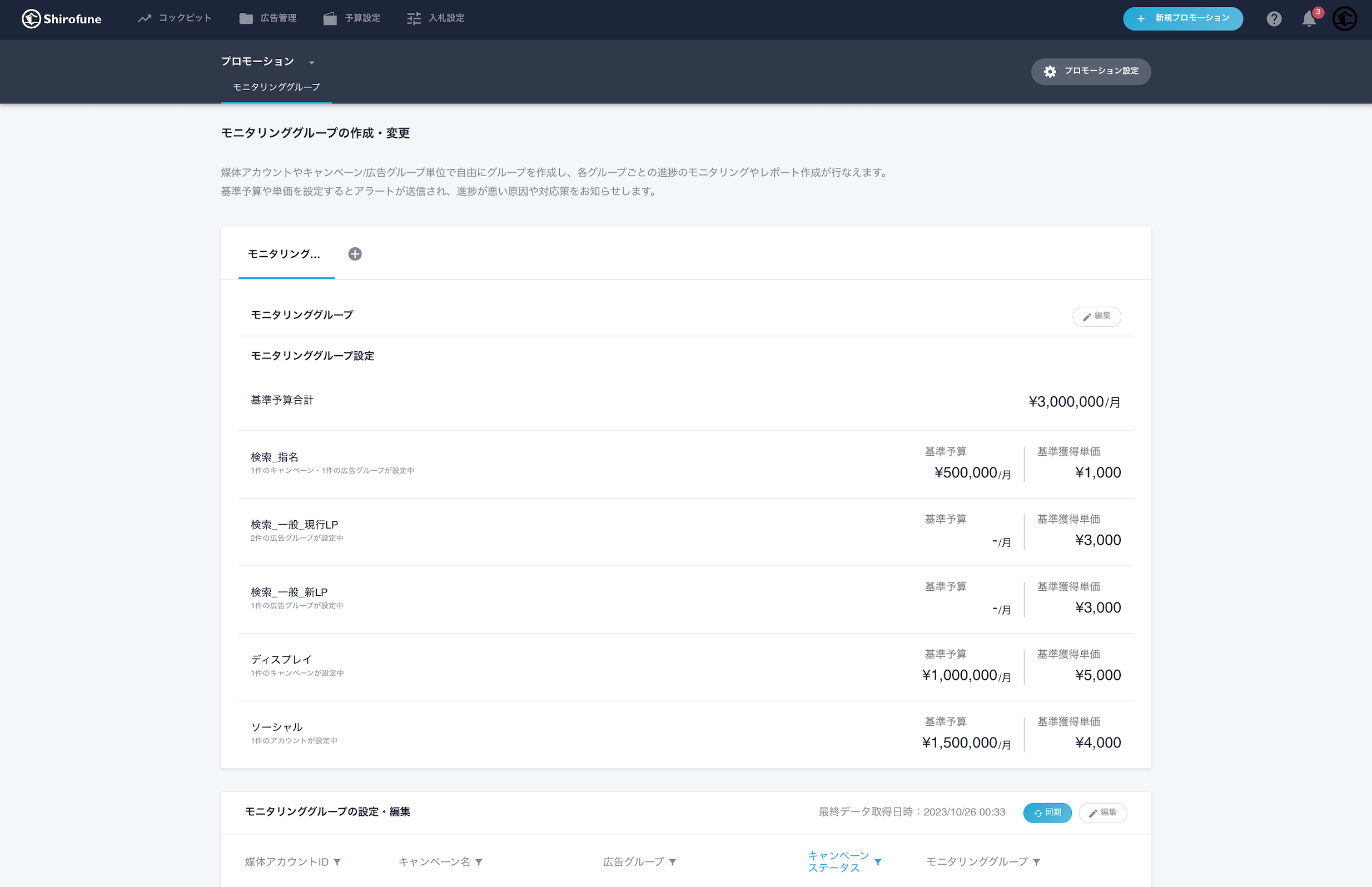Click the gear icon for プロモーション設定
Image resolution: width=1372 pixels, height=887 pixels.
pos(1050,72)
